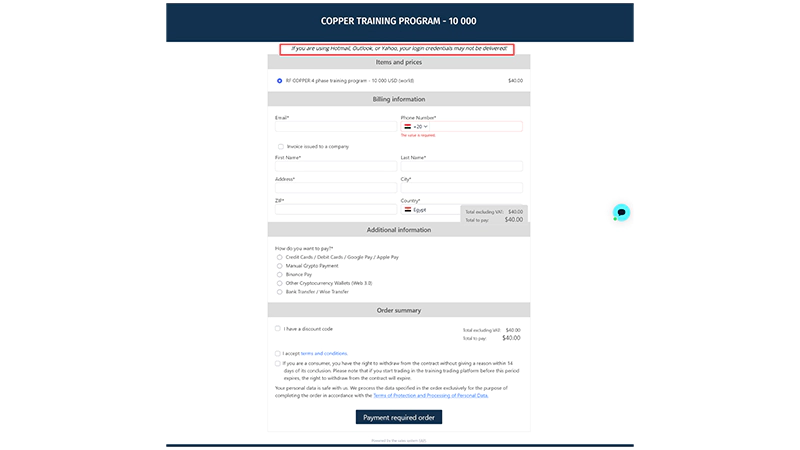Enable the consumer withdrawal right checkbox
The width and height of the screenshot is (800, 450).
click(278, 363)
